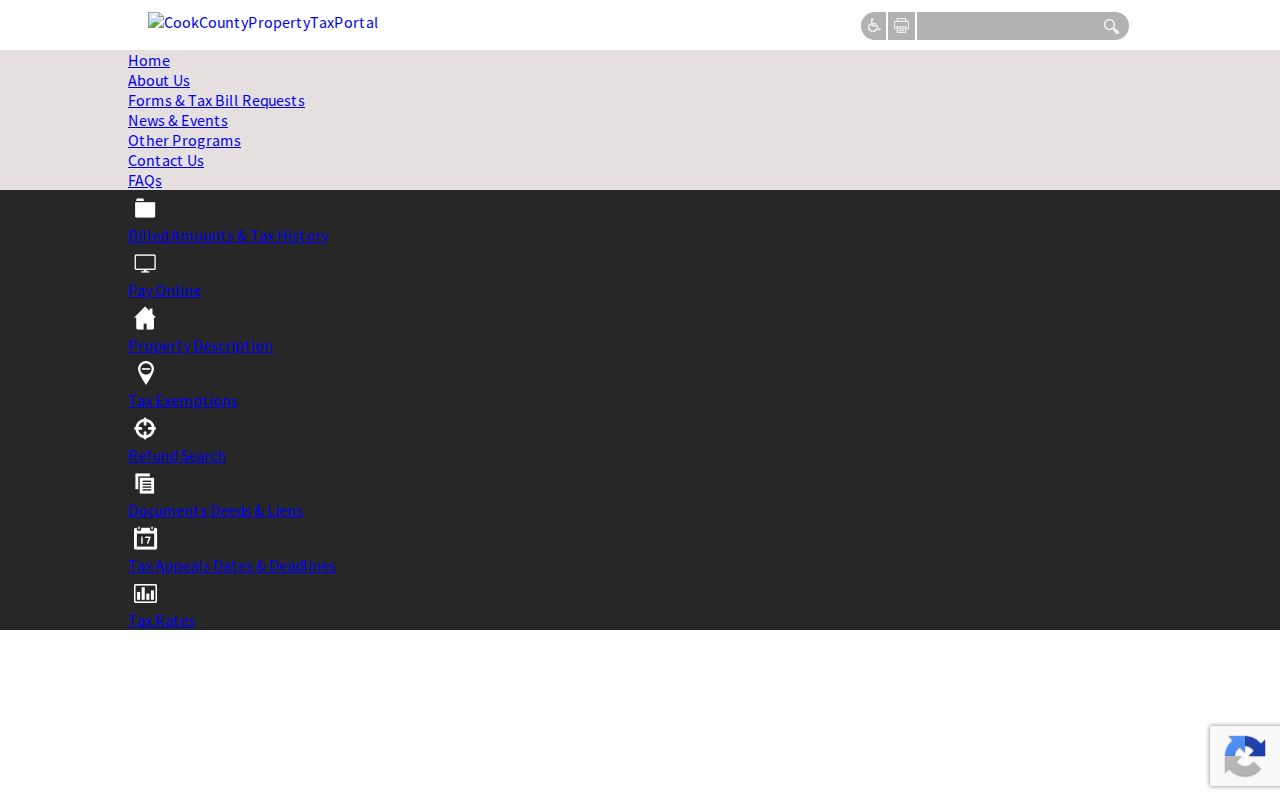Open the Home menu link

coord(149,60)
